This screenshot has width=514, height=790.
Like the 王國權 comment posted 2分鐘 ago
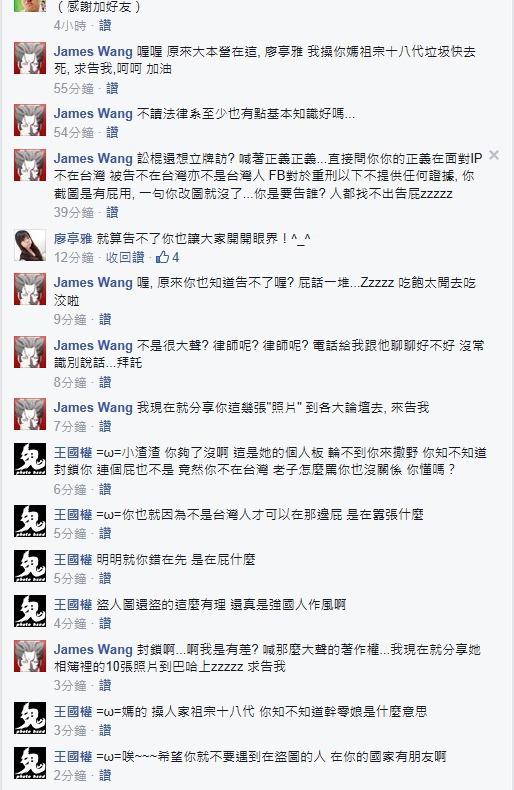[105, 775]
